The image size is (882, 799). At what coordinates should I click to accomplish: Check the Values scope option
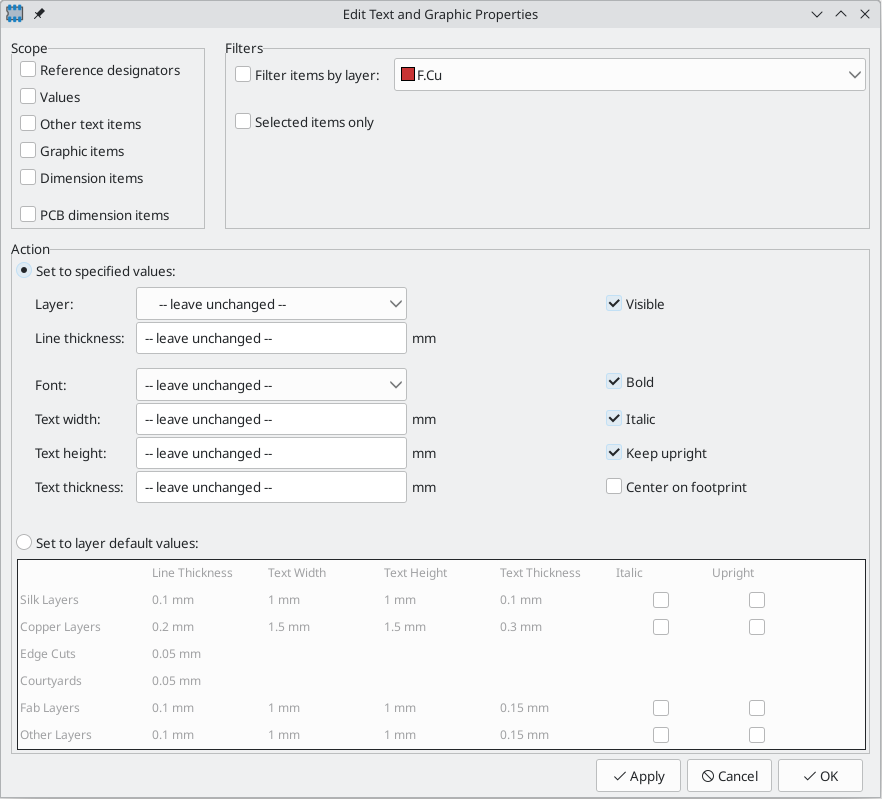(x=28, y=97)
